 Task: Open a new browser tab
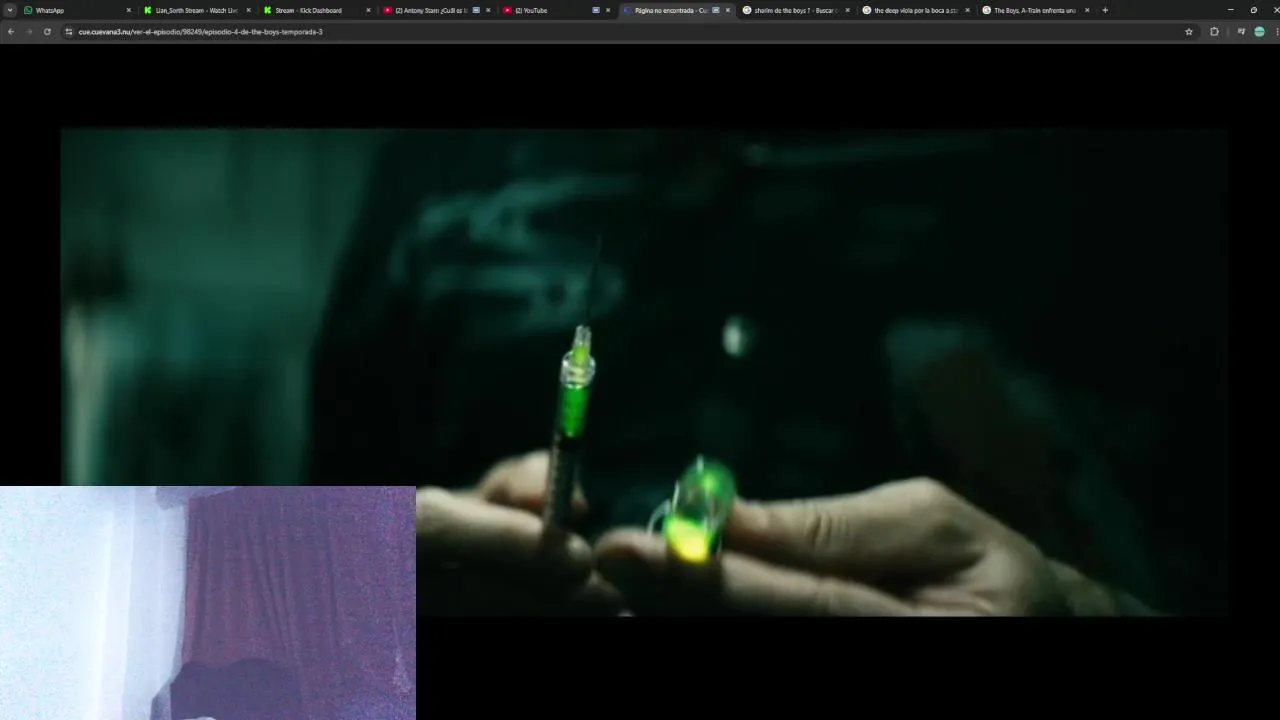[1105, 10]
